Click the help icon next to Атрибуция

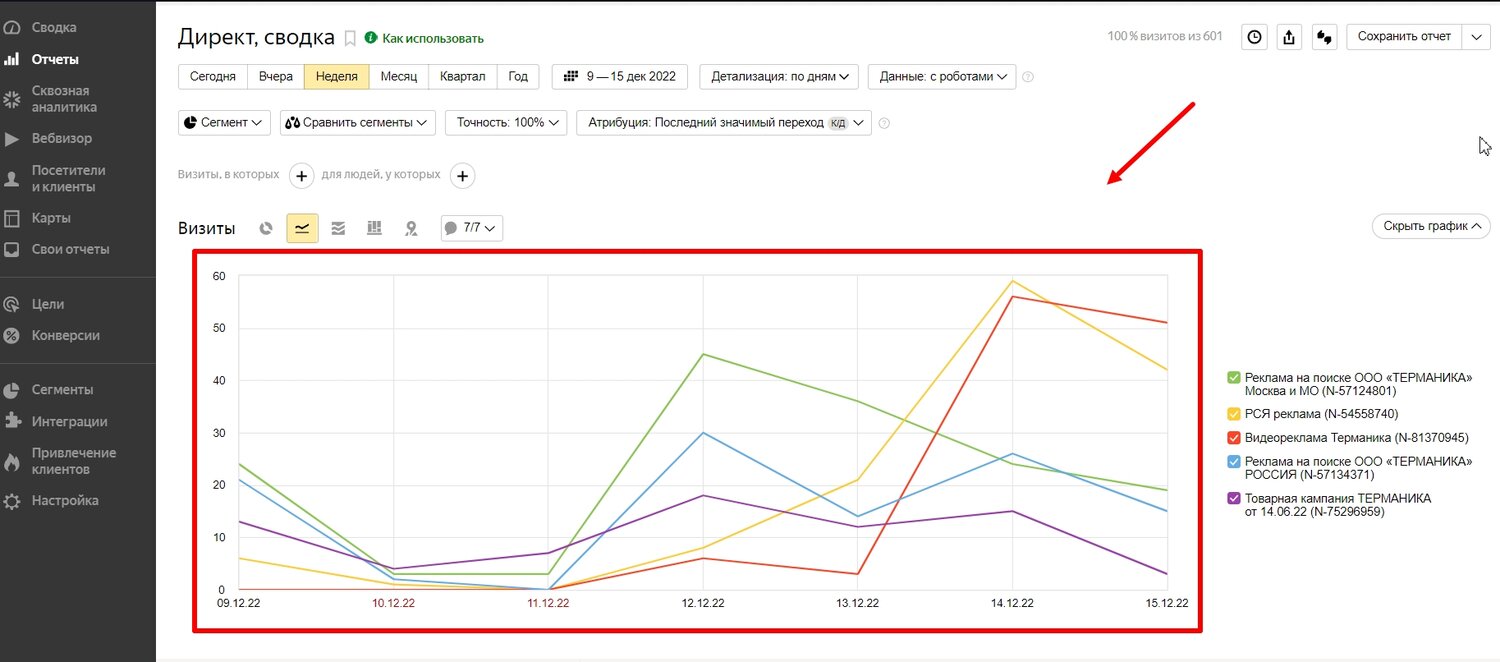click(x=883, y=123)
